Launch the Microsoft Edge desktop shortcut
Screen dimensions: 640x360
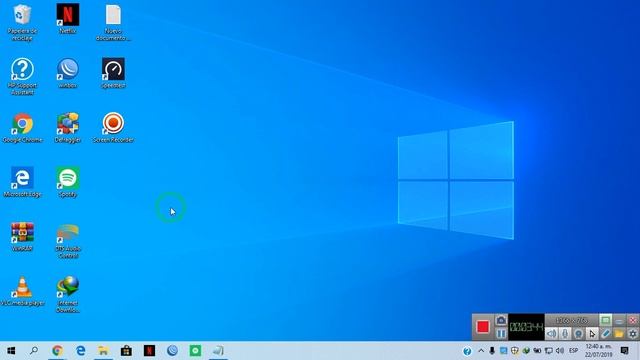pos(22,182)
